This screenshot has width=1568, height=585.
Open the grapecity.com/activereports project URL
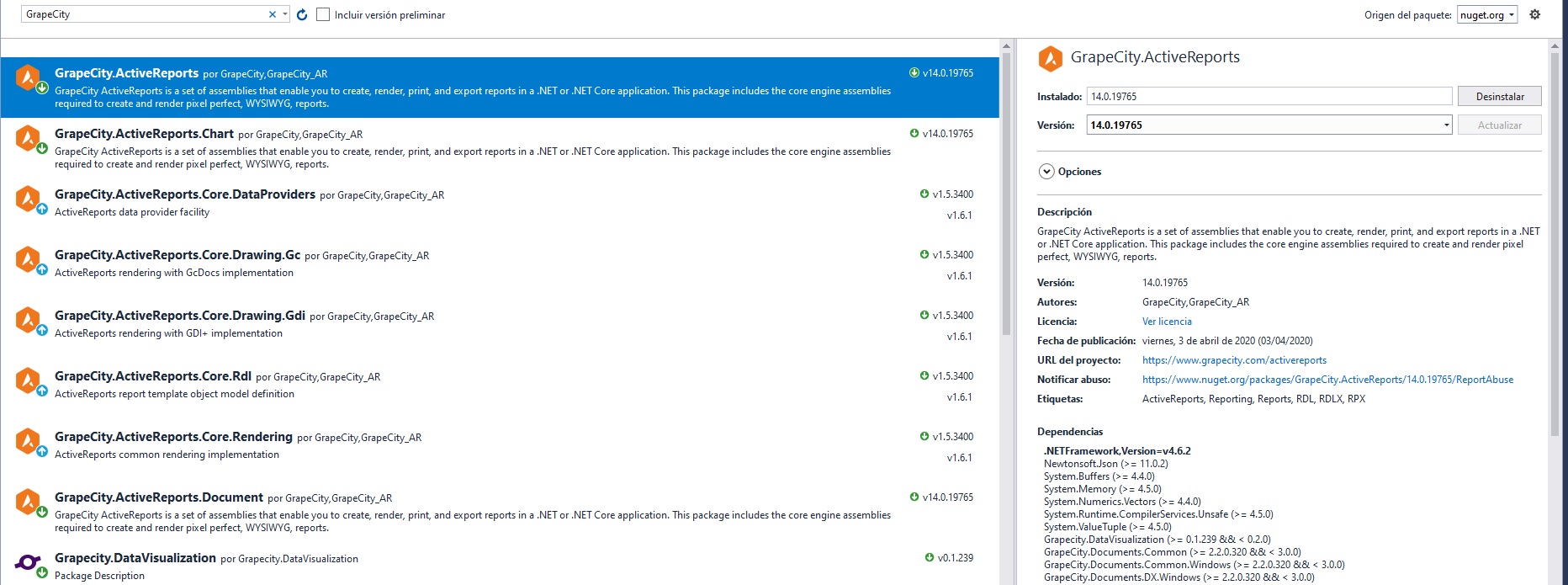tap(1234, 360)
